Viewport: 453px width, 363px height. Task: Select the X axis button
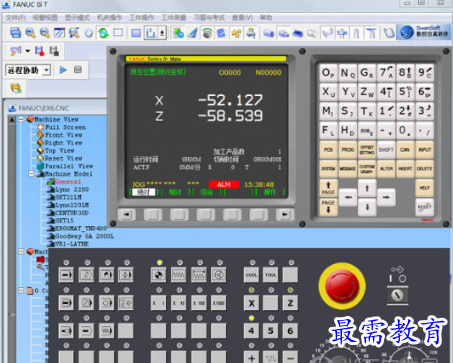pyautogui.click(x=251, y=303)
